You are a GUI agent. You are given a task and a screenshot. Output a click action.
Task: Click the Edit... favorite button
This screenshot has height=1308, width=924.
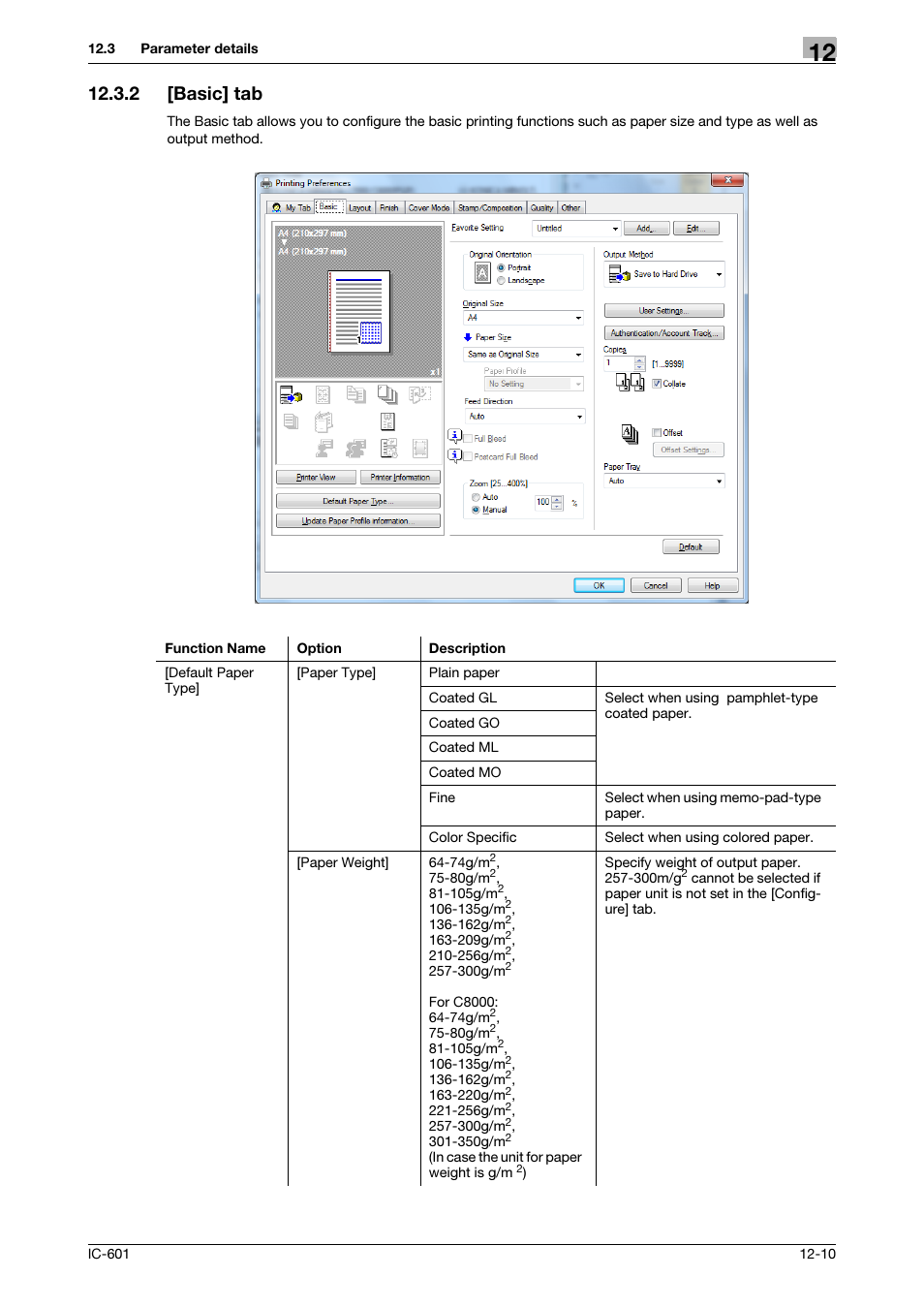(695, 229)
